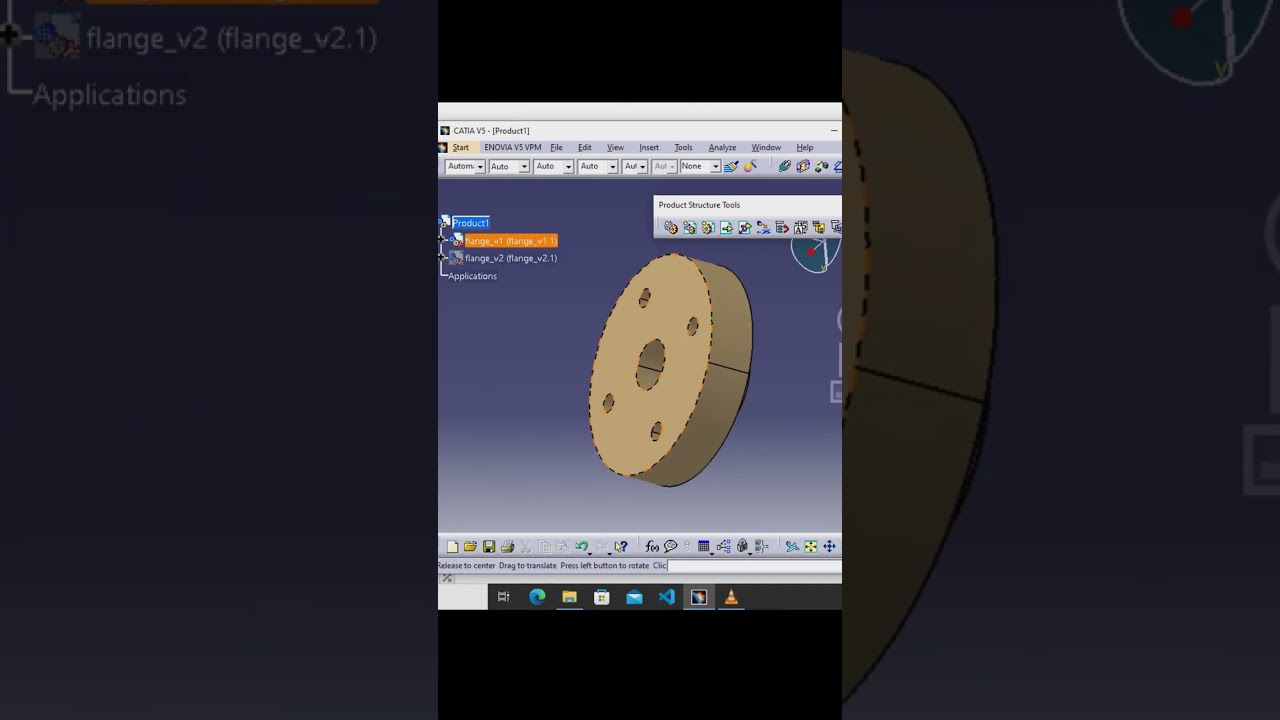Click the New Product icon in Product Structure Tools
Image resolution: width=1280 pixels, height=720 pixels.
tap(689, 228)
